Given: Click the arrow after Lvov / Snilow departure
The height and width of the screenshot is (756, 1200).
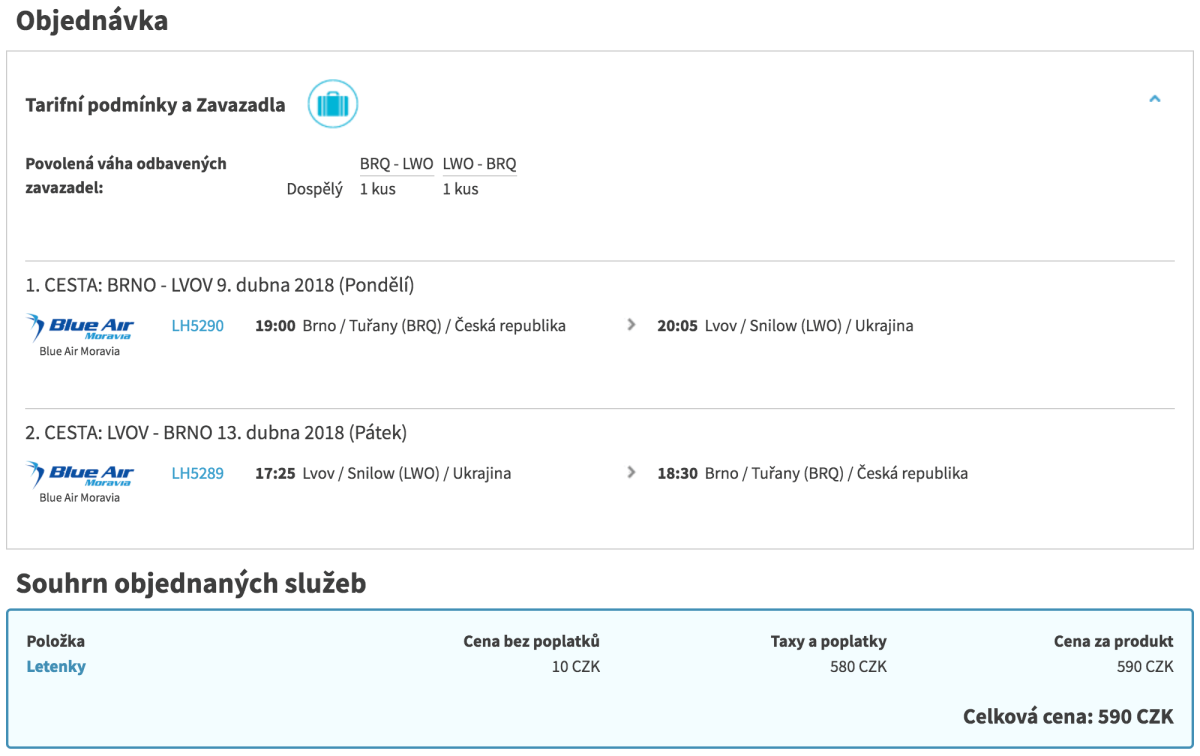Looking at the screenshot, I should 631,472.
